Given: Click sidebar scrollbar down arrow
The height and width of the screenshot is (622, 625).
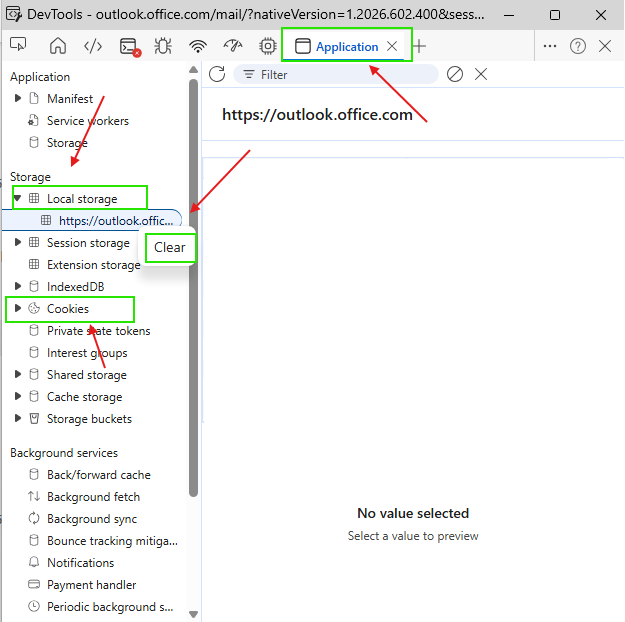Looking at the screenshot, I should pos(194,614).
